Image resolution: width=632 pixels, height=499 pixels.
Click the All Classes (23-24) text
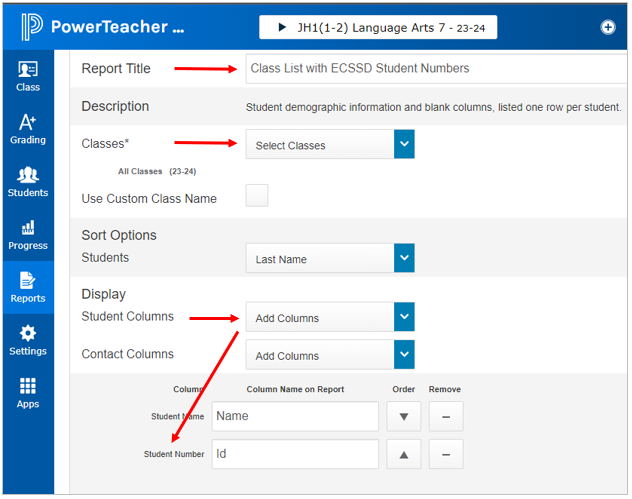(x=157, y=171)
